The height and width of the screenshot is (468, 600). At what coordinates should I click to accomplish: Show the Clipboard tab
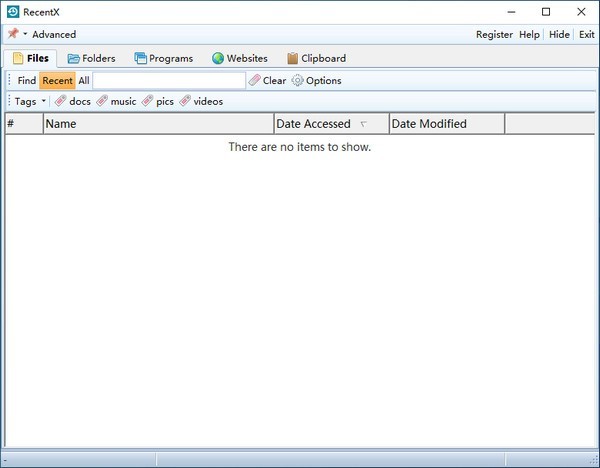316,58
